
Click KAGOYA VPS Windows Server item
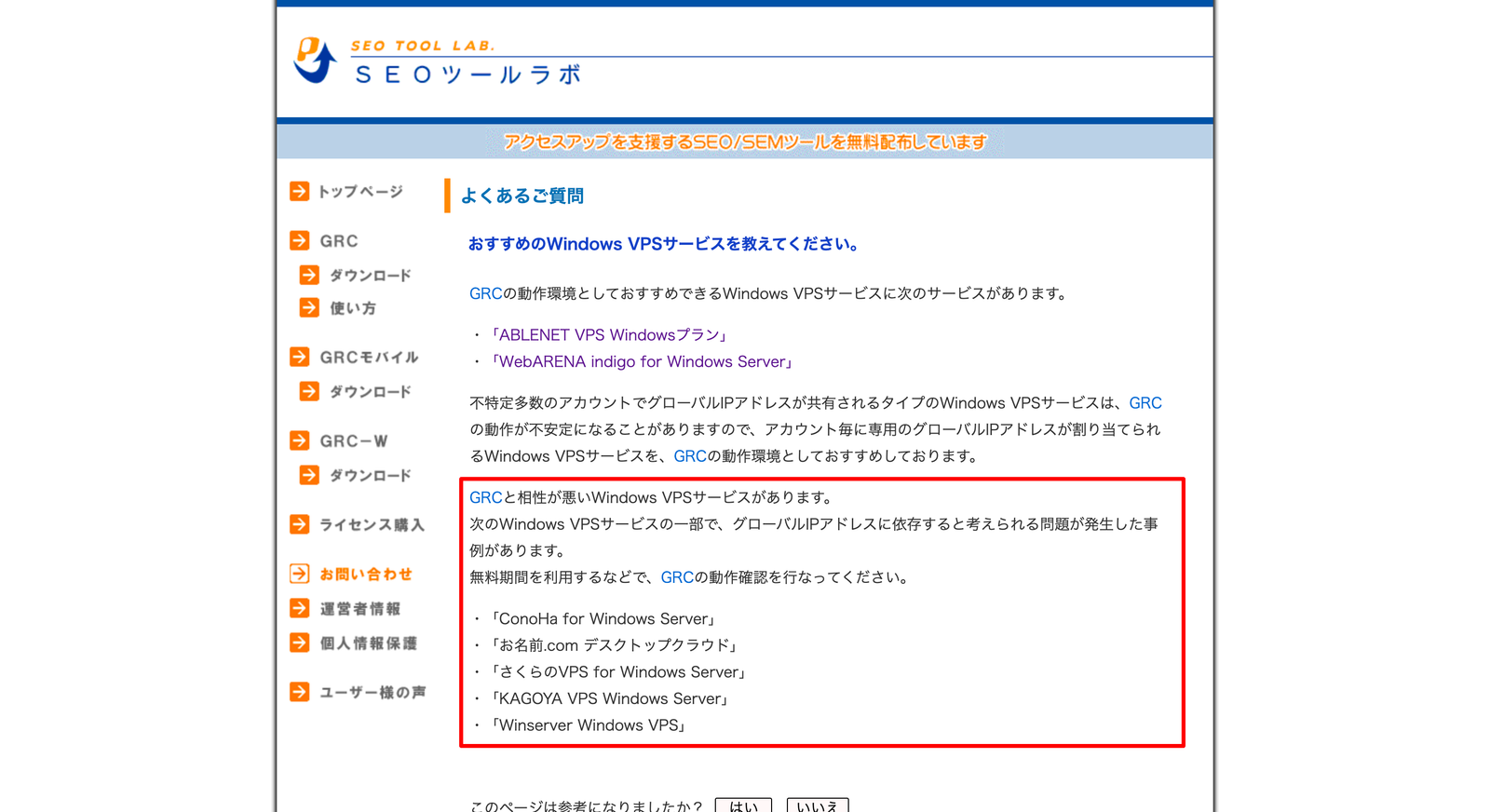coord(610,699)
